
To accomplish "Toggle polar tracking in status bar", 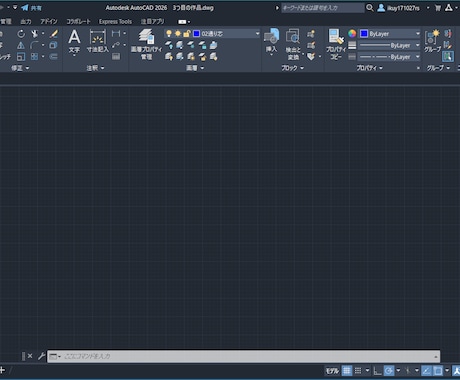I will (389, 370).
